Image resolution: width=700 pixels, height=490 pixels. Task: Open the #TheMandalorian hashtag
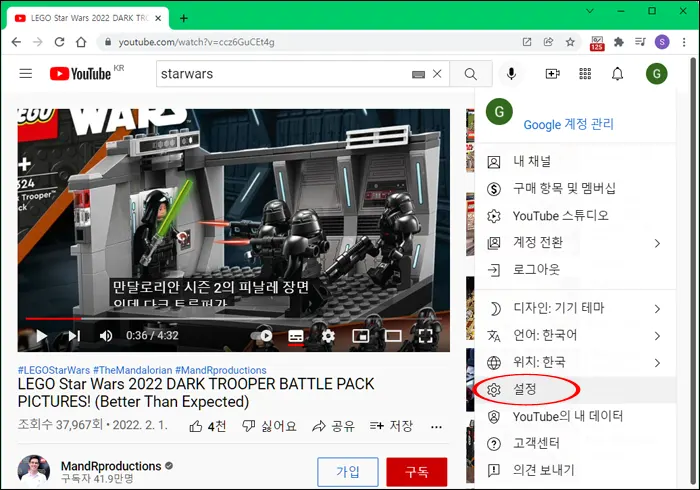[x=133, y=370]
